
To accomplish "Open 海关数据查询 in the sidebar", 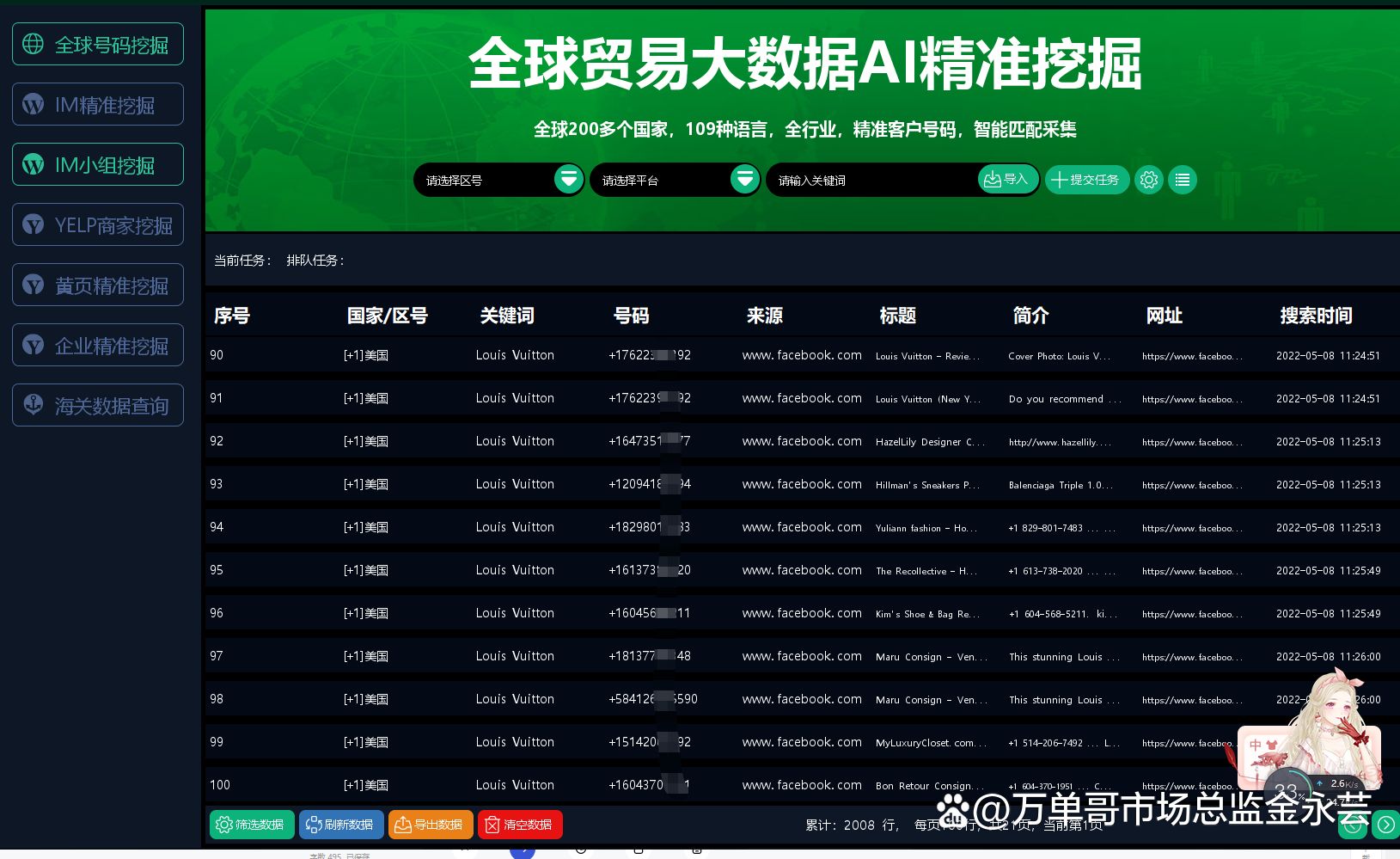I will pyautogui.click(x=98, y=405).
